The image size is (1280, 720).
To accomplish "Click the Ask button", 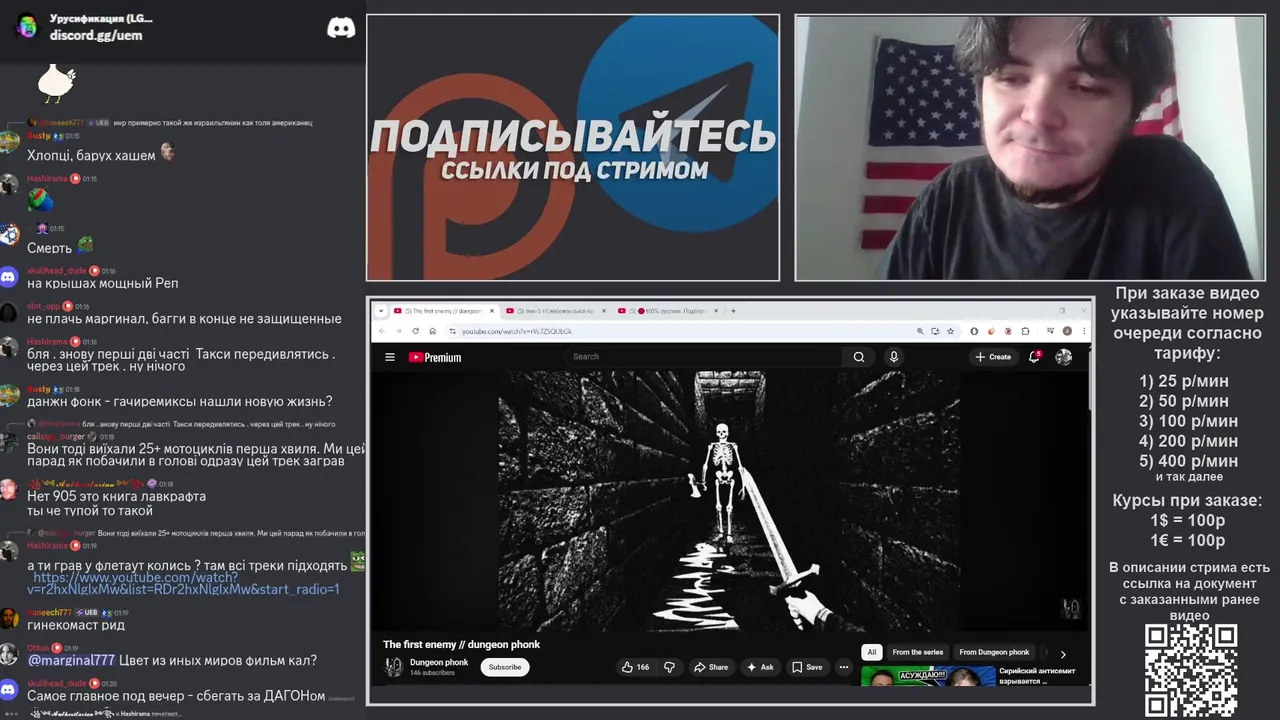I will coord(760,667).
